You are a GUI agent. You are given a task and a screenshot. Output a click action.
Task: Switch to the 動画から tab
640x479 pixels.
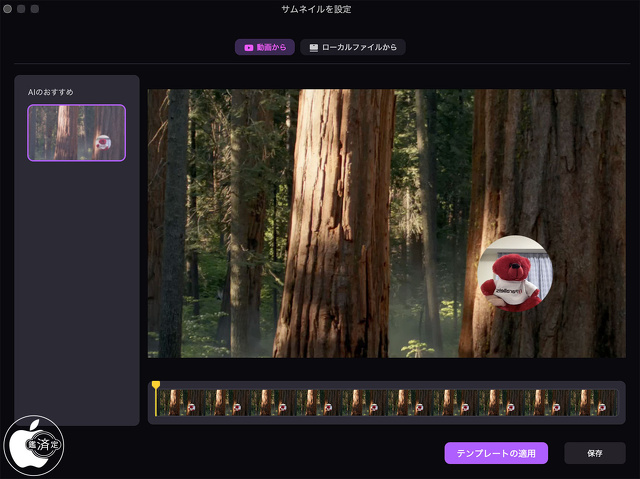coord(265,47)
